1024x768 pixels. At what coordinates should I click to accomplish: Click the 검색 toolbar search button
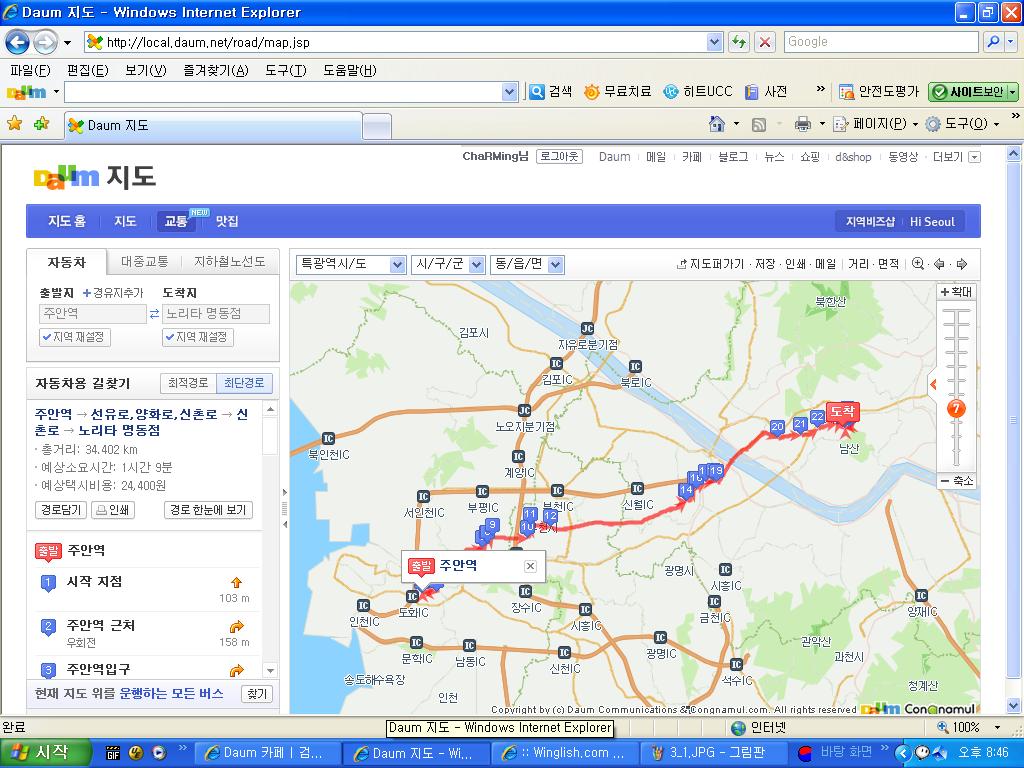551,92
